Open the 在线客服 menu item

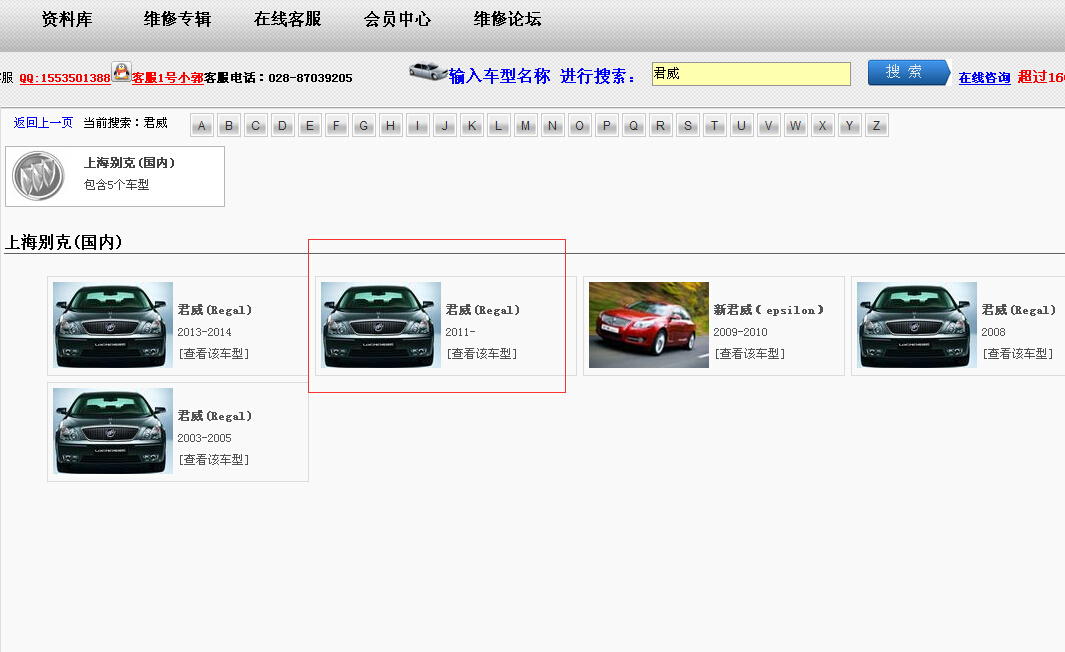287,19
